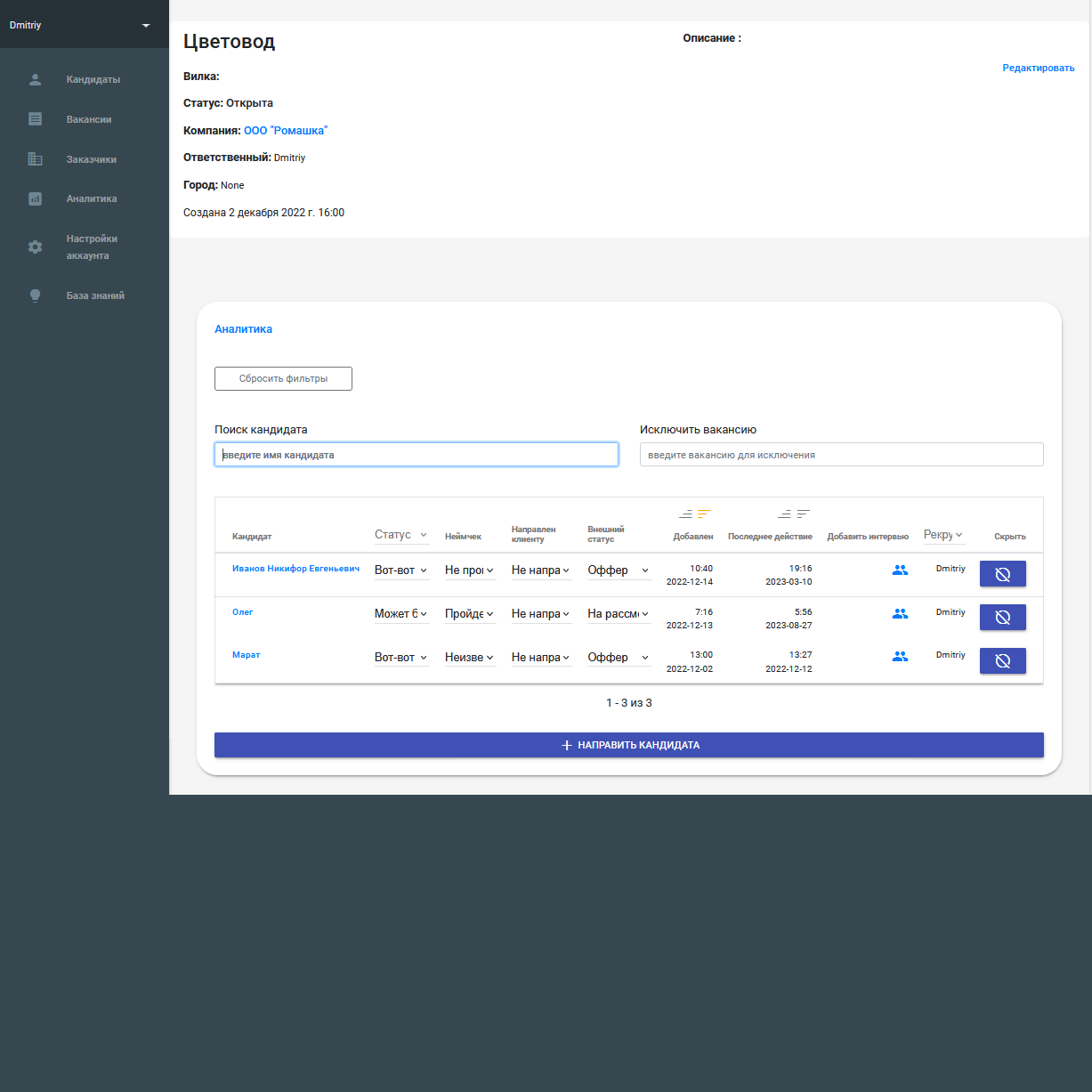The height and width of the screenshot is (1092, 1092).
Task: Open the ООО "Ромашка" company link
Action: [x=287, y=130]
